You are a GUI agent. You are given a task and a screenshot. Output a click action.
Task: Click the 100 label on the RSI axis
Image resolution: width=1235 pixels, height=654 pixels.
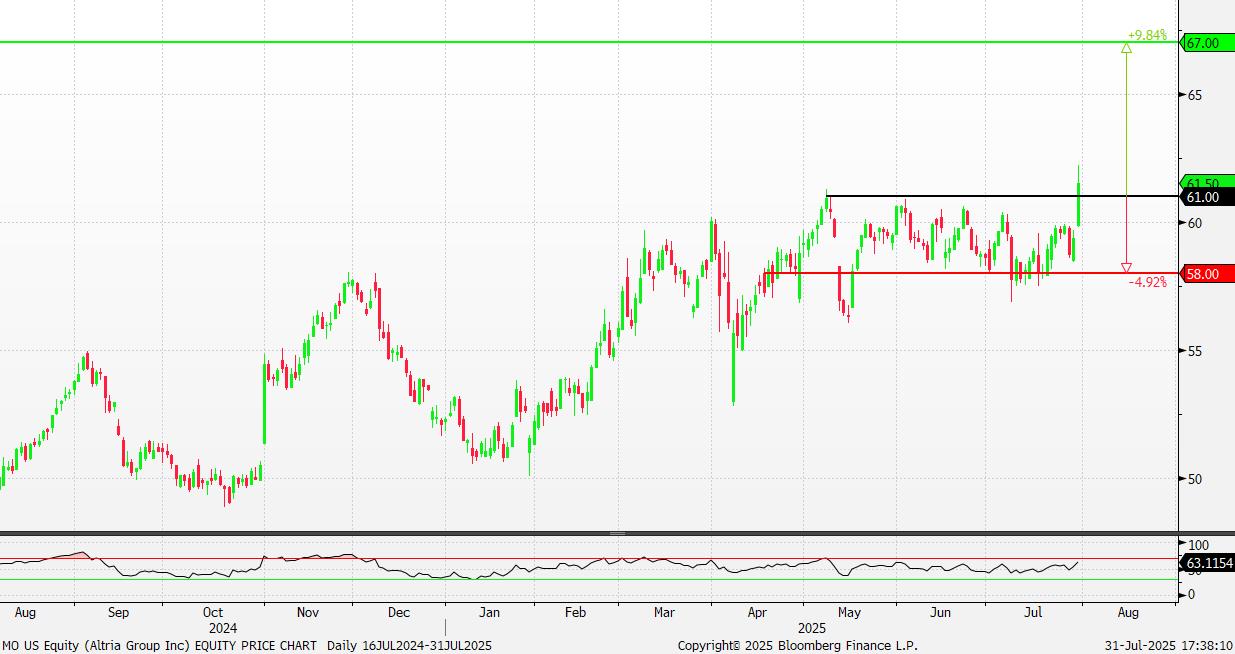point(1197,545)
